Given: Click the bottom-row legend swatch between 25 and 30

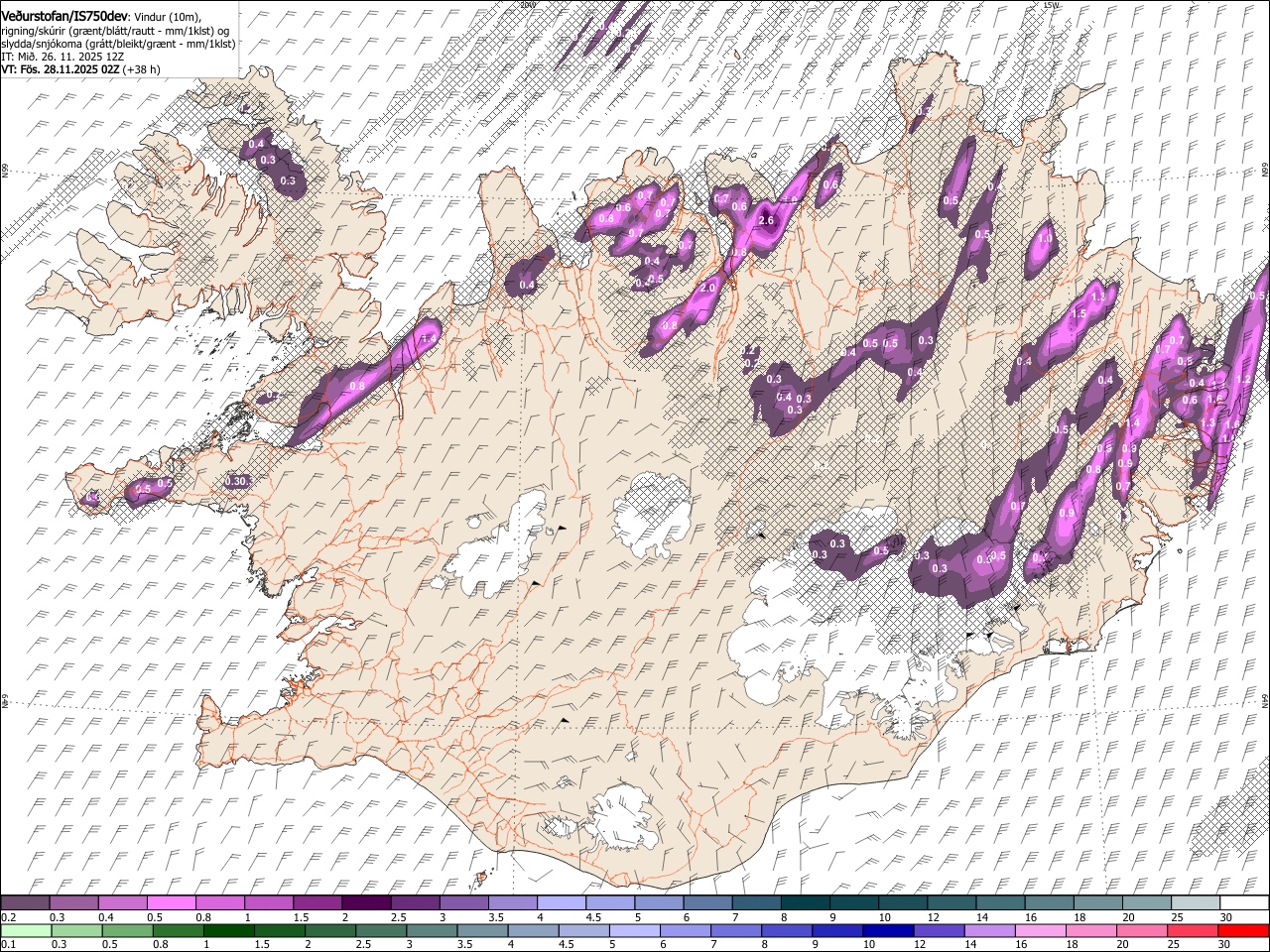Looking at the screenshot, I should click(1191, 930).
